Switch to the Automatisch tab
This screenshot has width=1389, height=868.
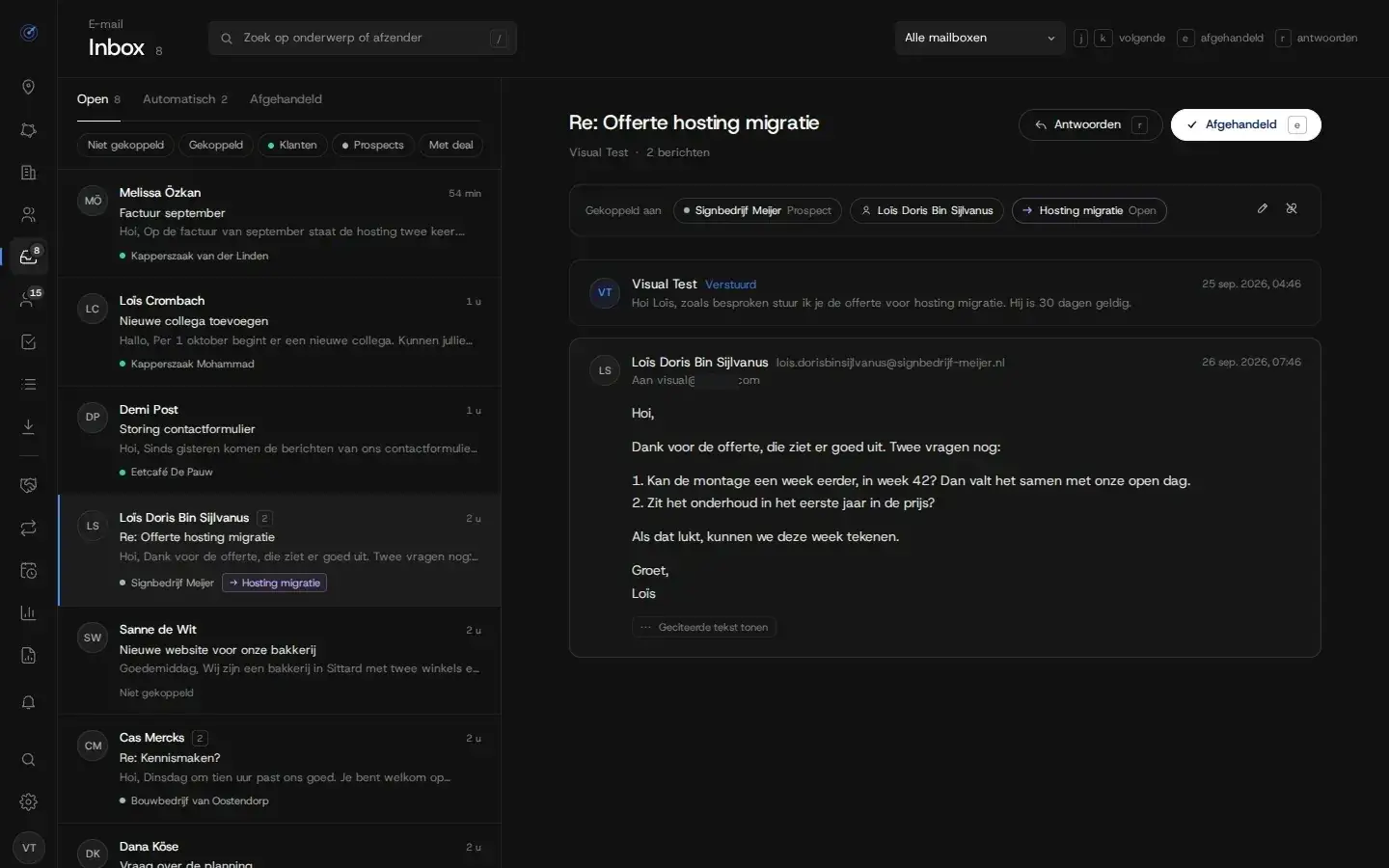pos(185,99)
